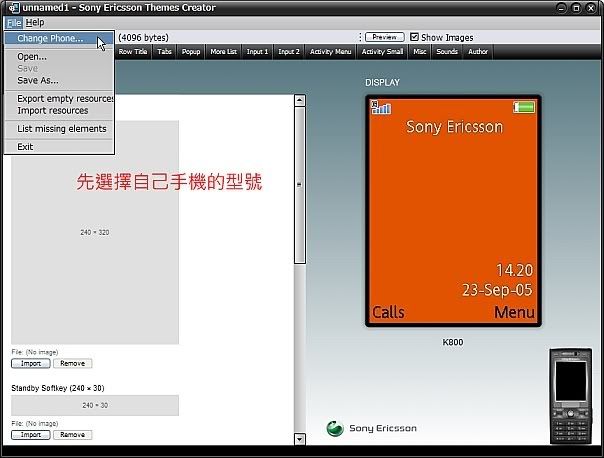Click the 240 × 320 image placeholder

coord(95,232)
